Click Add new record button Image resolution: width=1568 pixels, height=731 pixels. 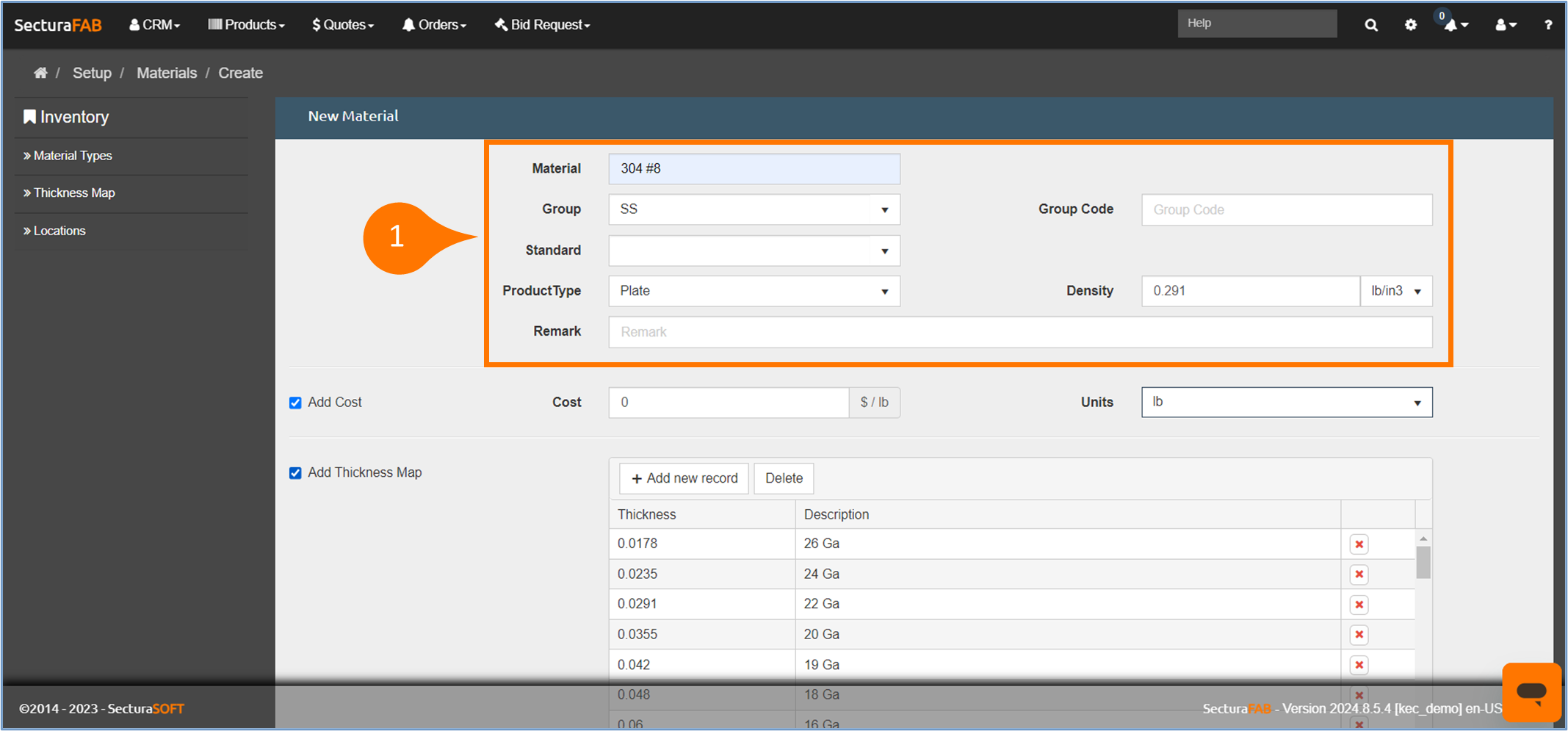pyautogui.click(x=684, y=478)
